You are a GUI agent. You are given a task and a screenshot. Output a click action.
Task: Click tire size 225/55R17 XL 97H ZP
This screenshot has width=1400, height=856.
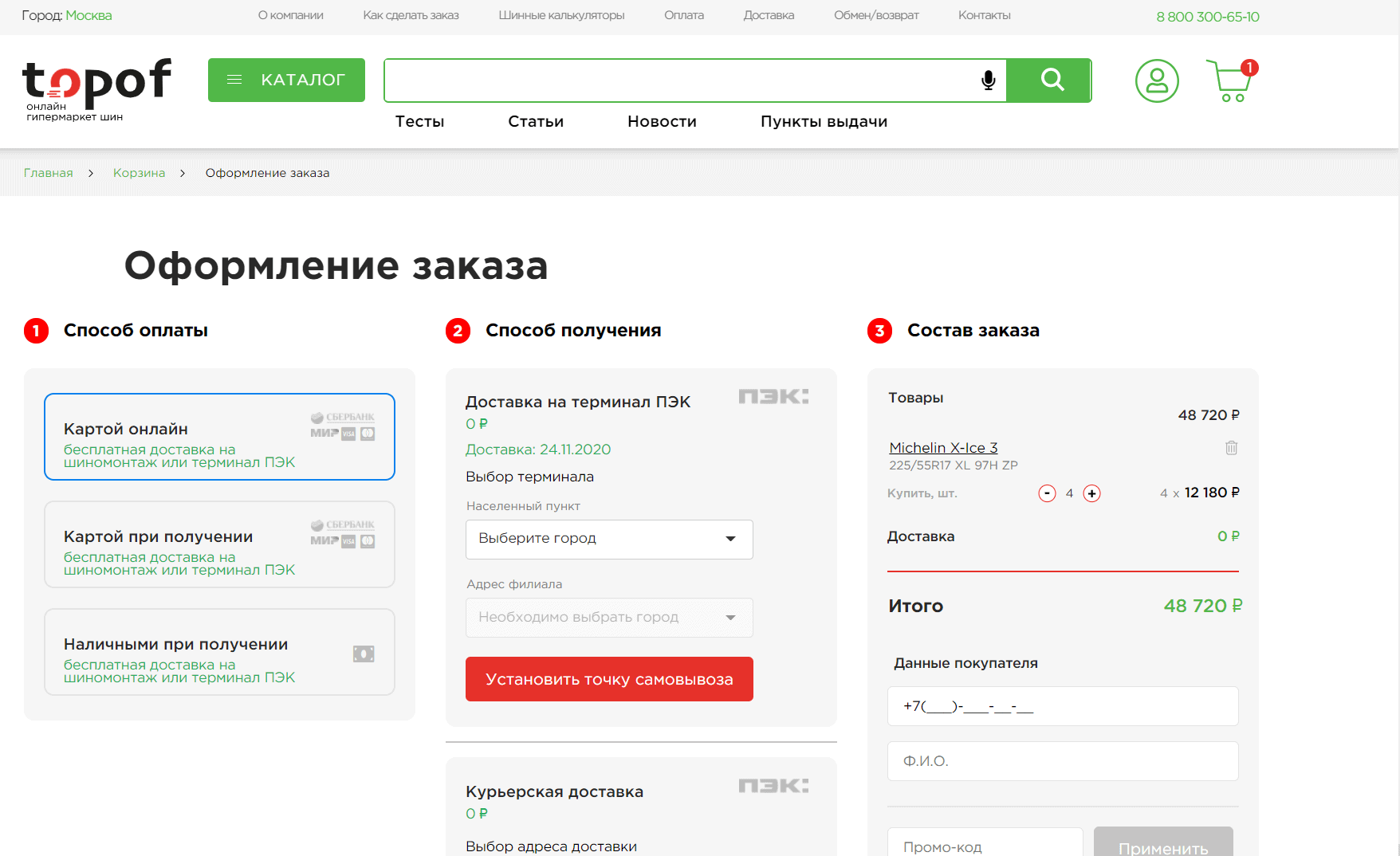pyautogui.click(x=953, y=465)
